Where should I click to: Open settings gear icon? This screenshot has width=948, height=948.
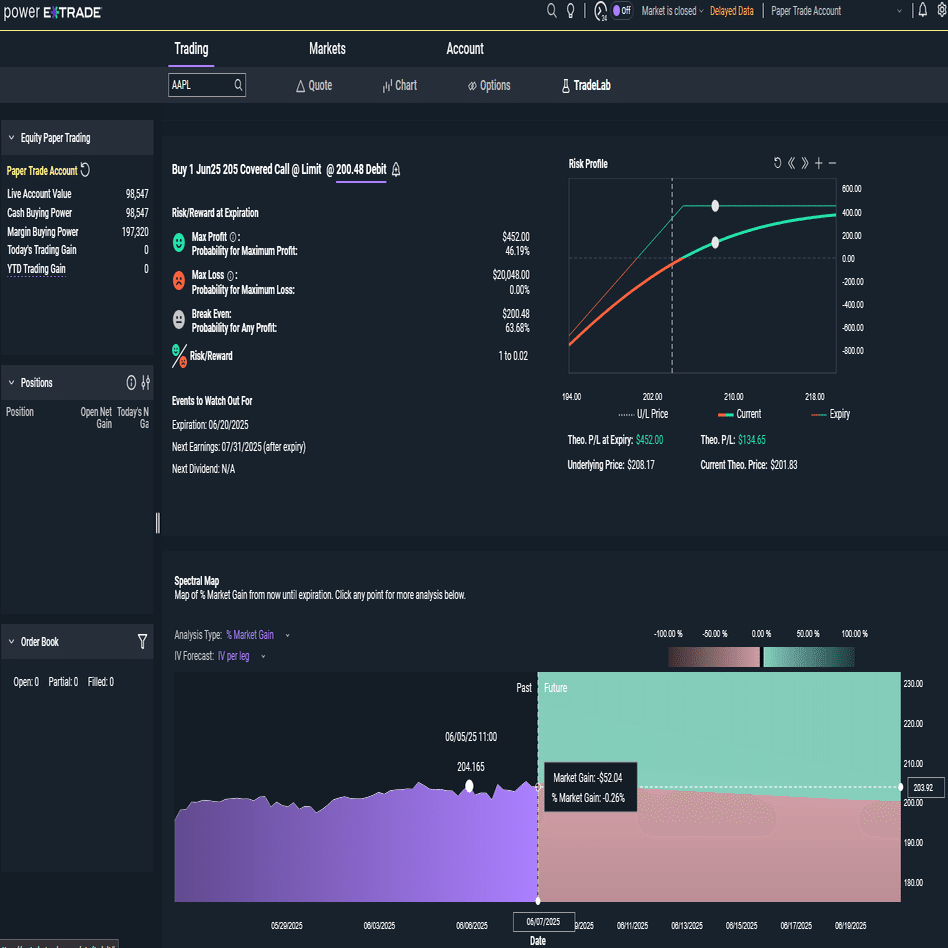tap(943, 10)
